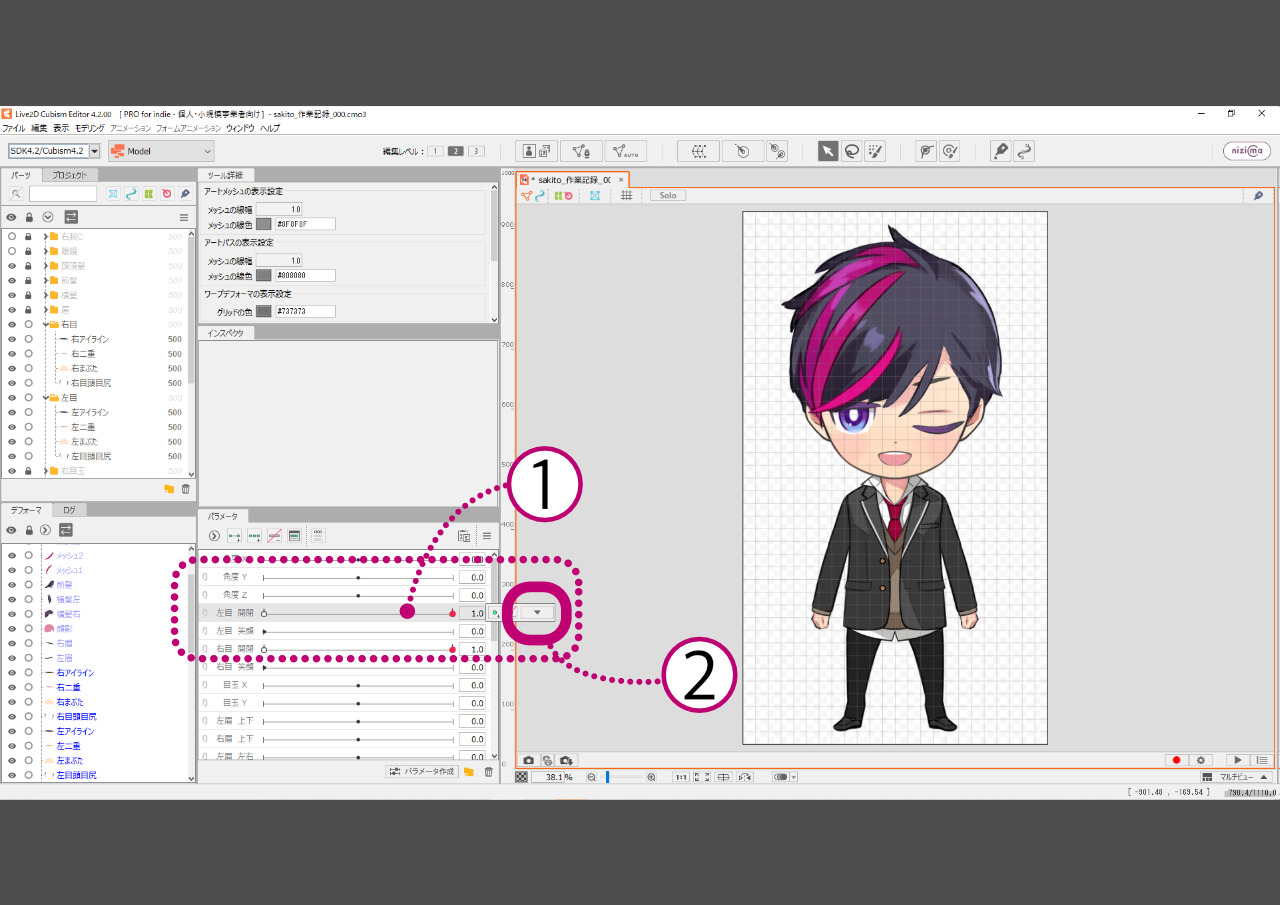The height and width of the screenshot is (905, 1280).
Task: Open the ファイル menu
Action: (14, 128)
